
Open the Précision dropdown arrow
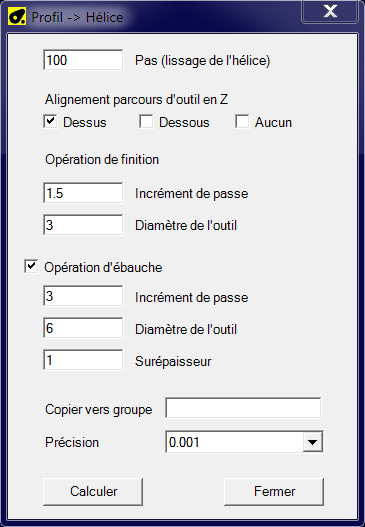pos(313,442)
